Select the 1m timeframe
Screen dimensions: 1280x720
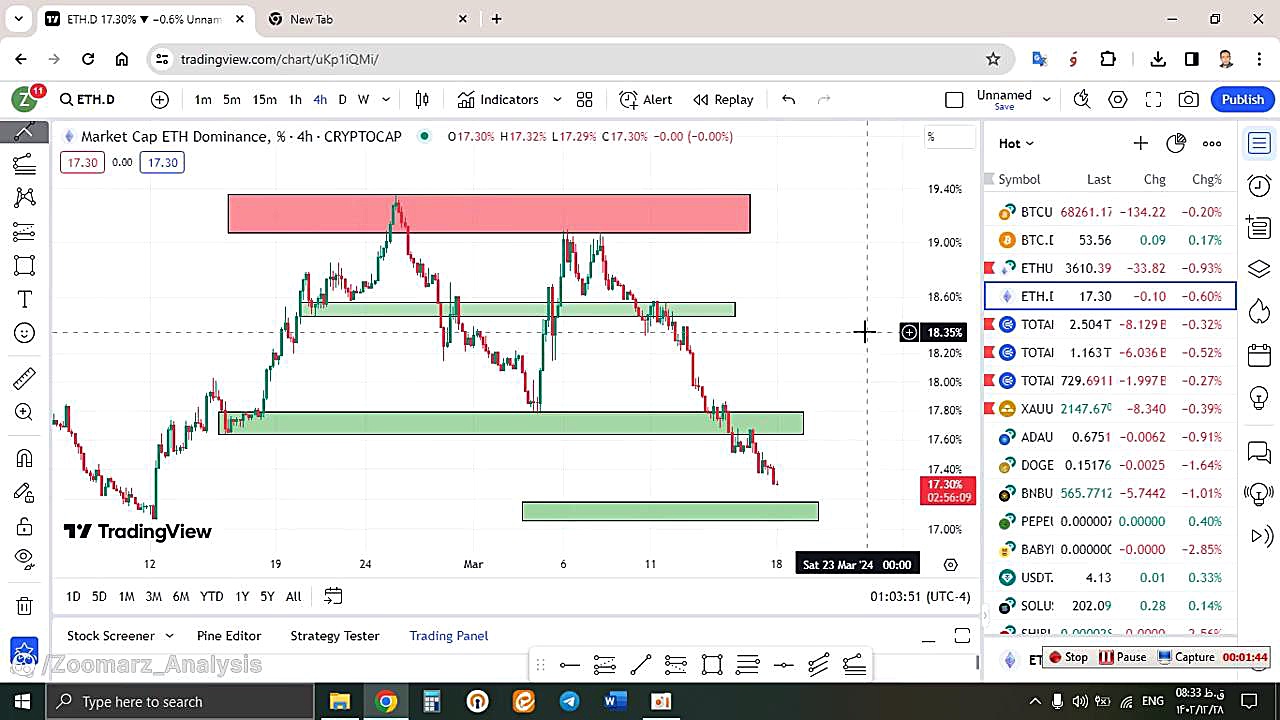[203, 99]
